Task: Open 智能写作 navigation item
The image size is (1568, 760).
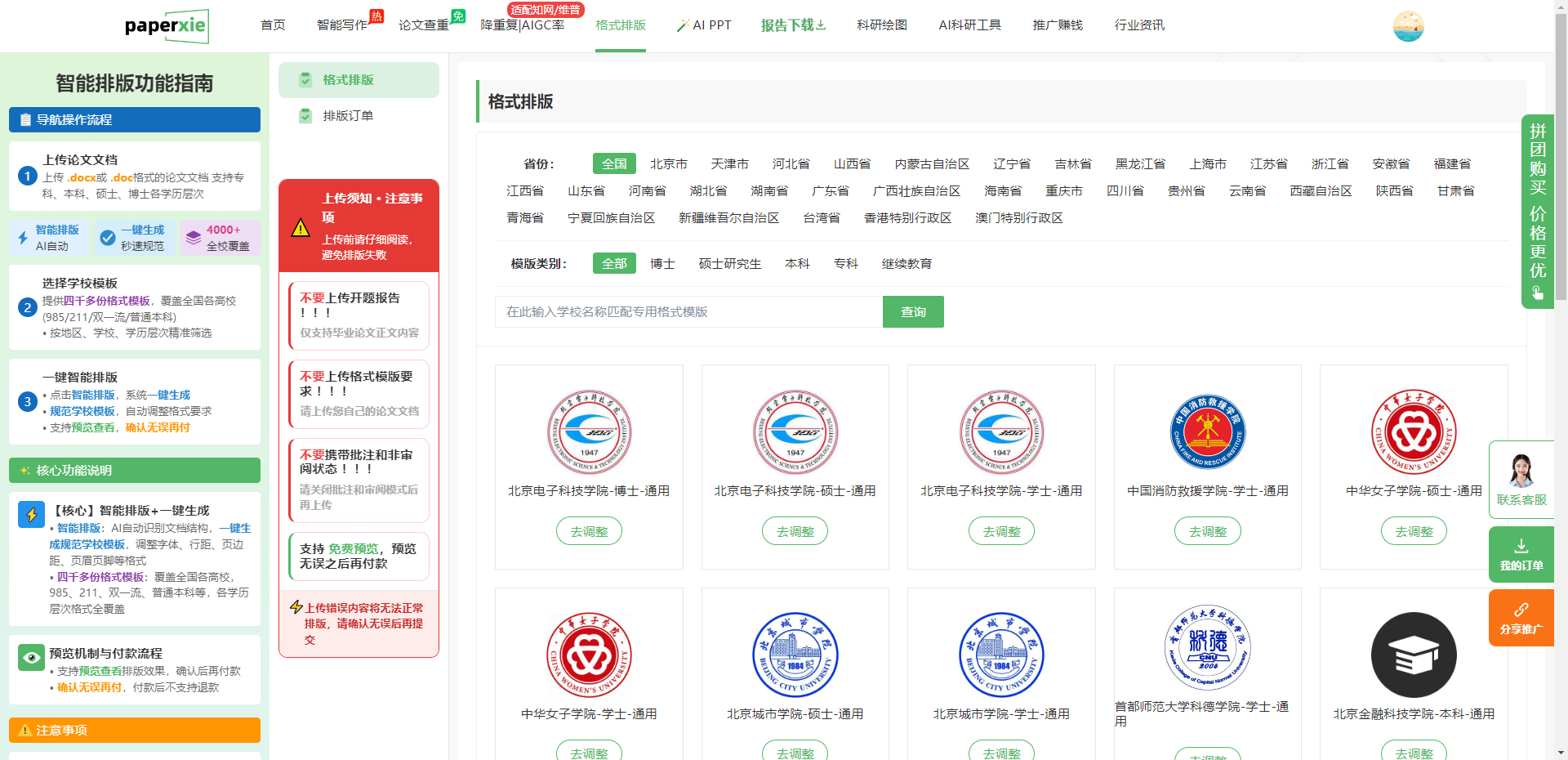Action: [x=342, y=25]
